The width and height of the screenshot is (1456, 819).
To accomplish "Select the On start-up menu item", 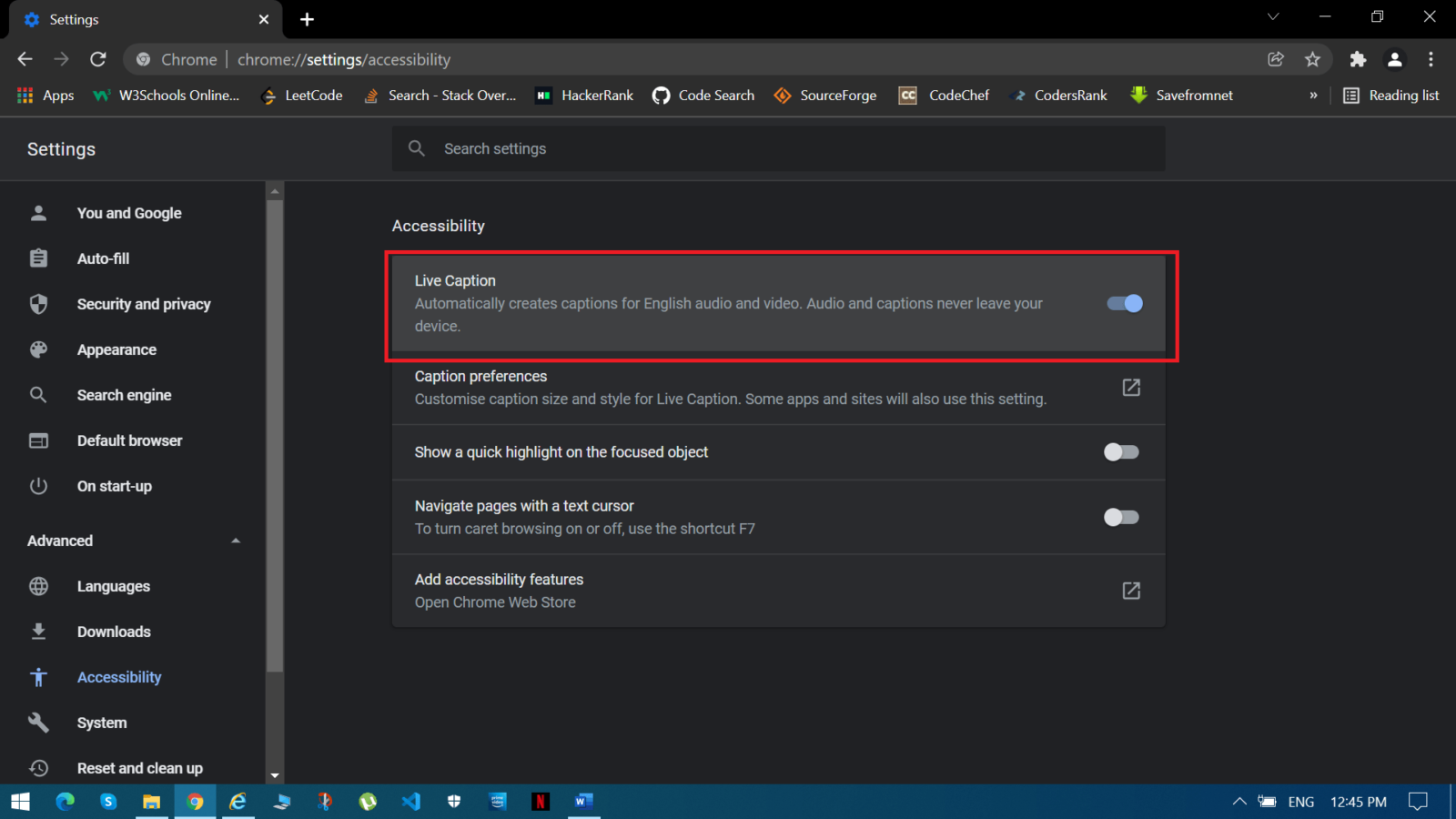I will coord(115,486).
